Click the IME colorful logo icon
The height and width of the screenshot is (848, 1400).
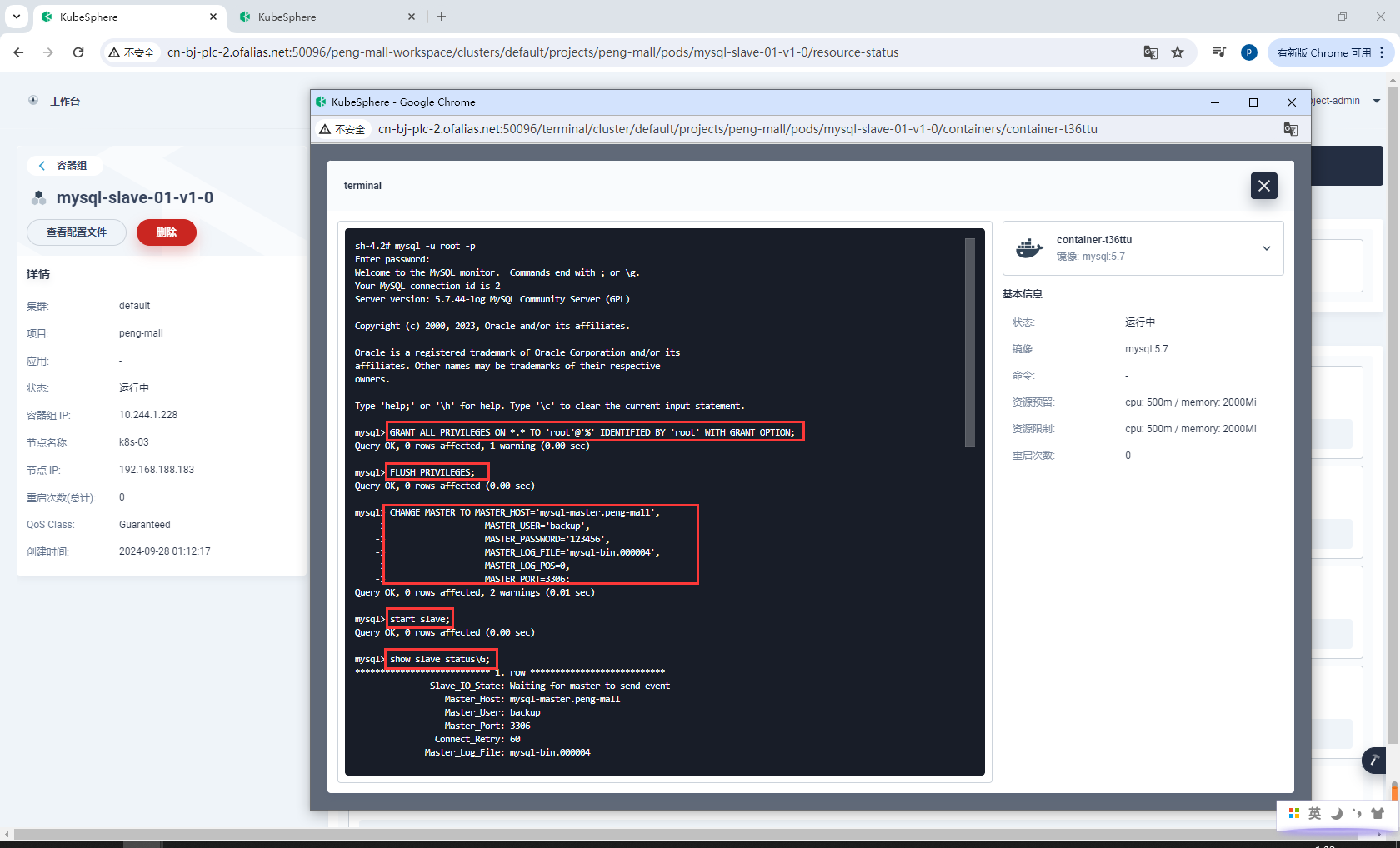(1293, 813)
